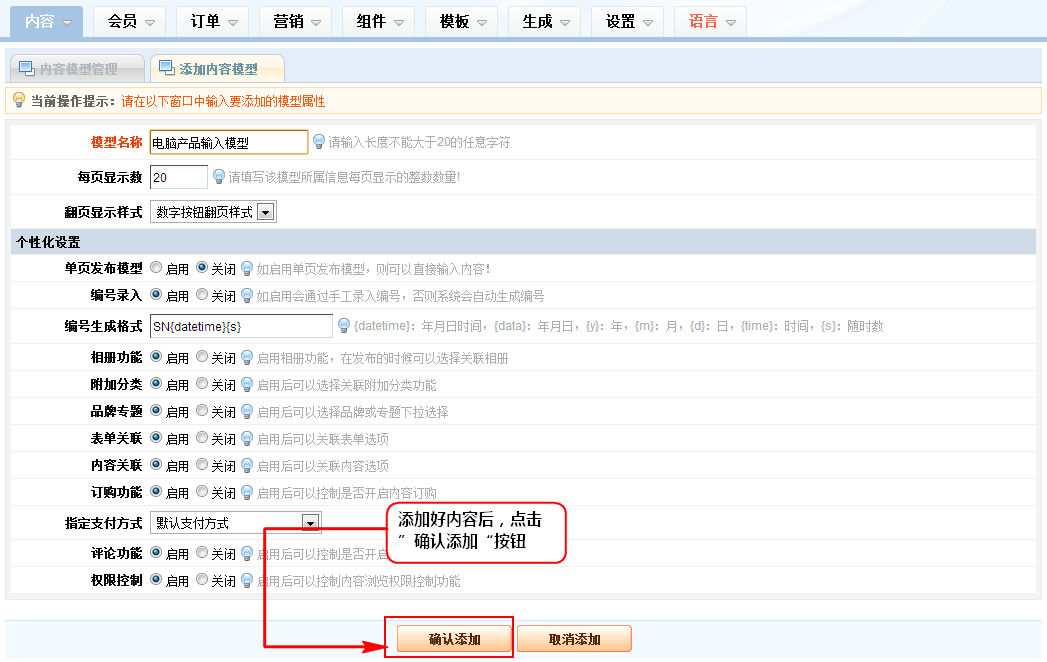Click the 编号生成格式 input field
Viewport: 1047px width, 662px height.
point(240,327)
